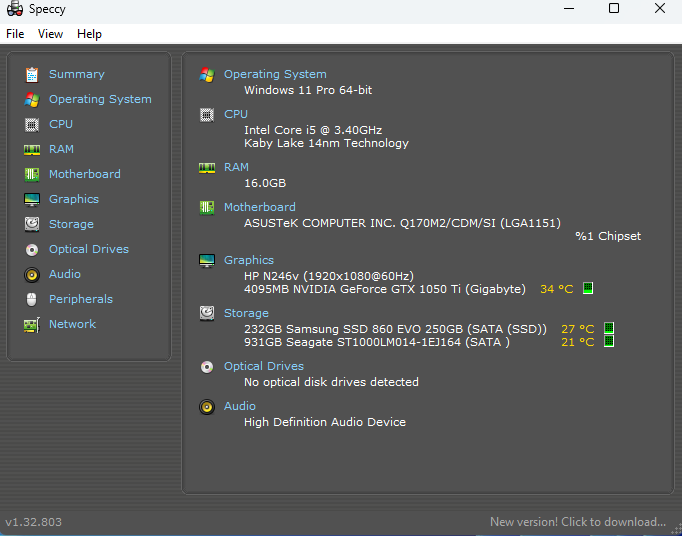682x536 pixels.
Task: Click the RAM icon in summary panel
Action: (207, 168)
